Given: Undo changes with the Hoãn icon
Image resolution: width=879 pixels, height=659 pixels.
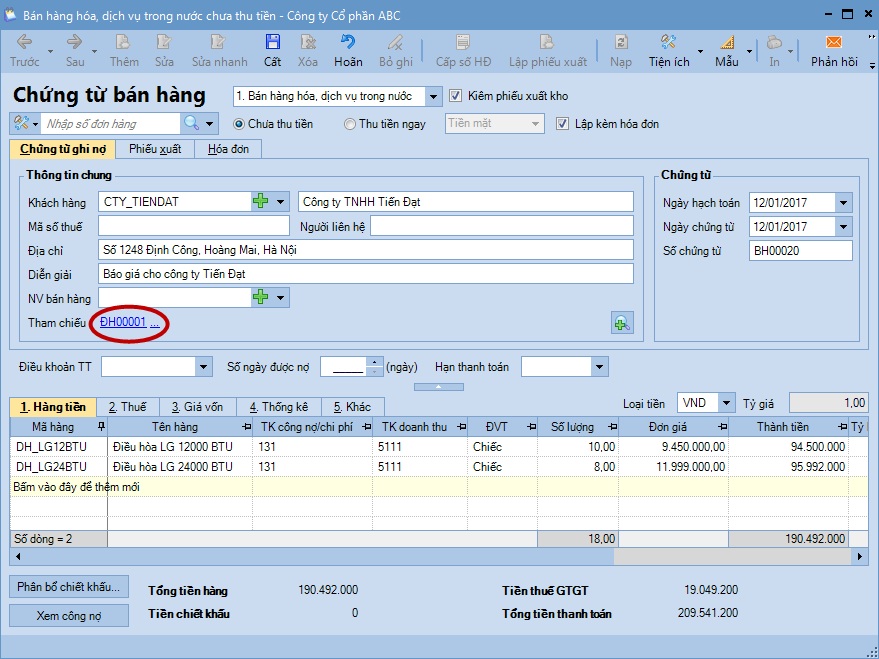Looking at the screenshot, I should coord(348,43).
